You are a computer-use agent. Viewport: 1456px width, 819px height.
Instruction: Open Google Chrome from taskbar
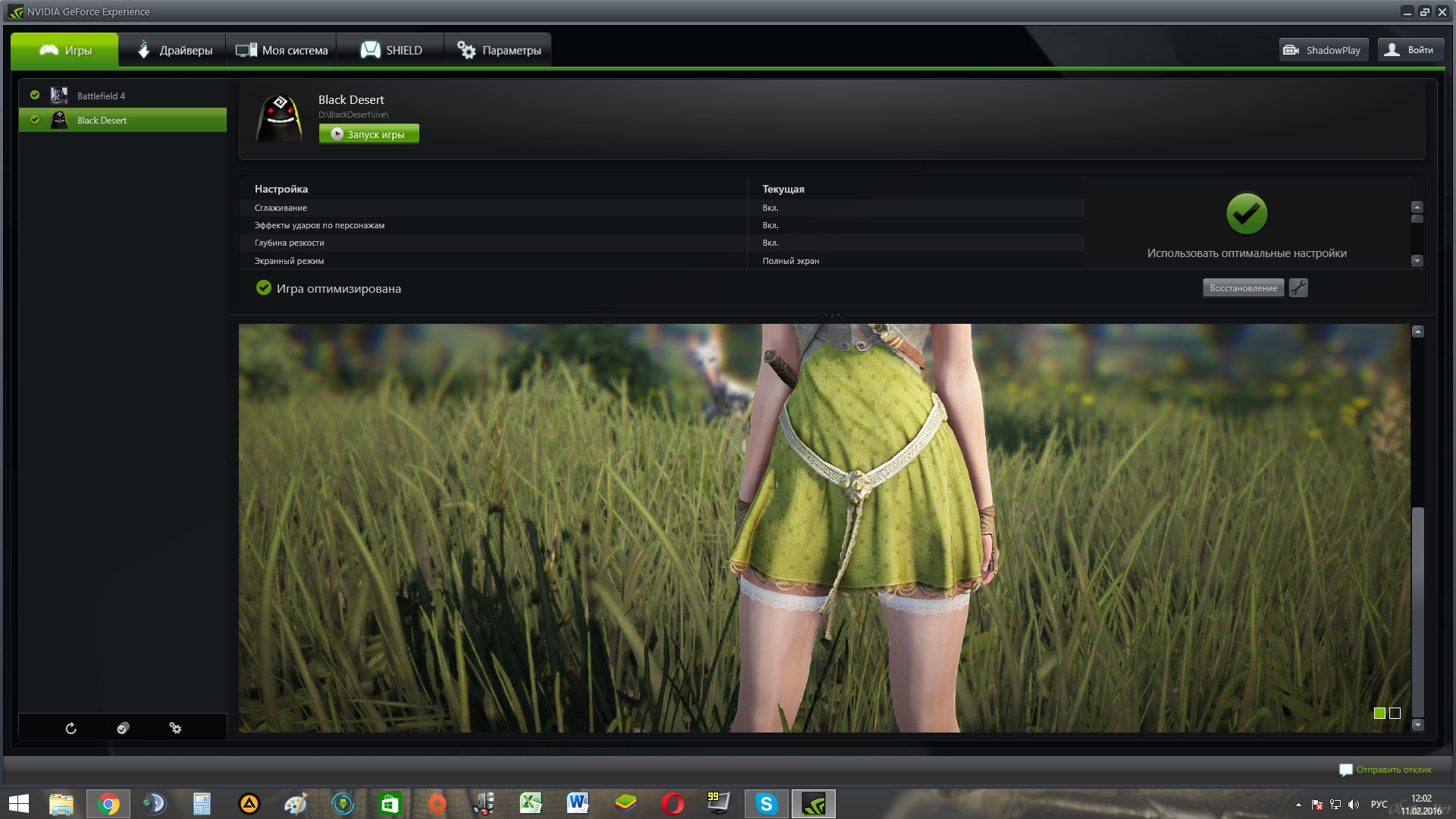[108, 804]
